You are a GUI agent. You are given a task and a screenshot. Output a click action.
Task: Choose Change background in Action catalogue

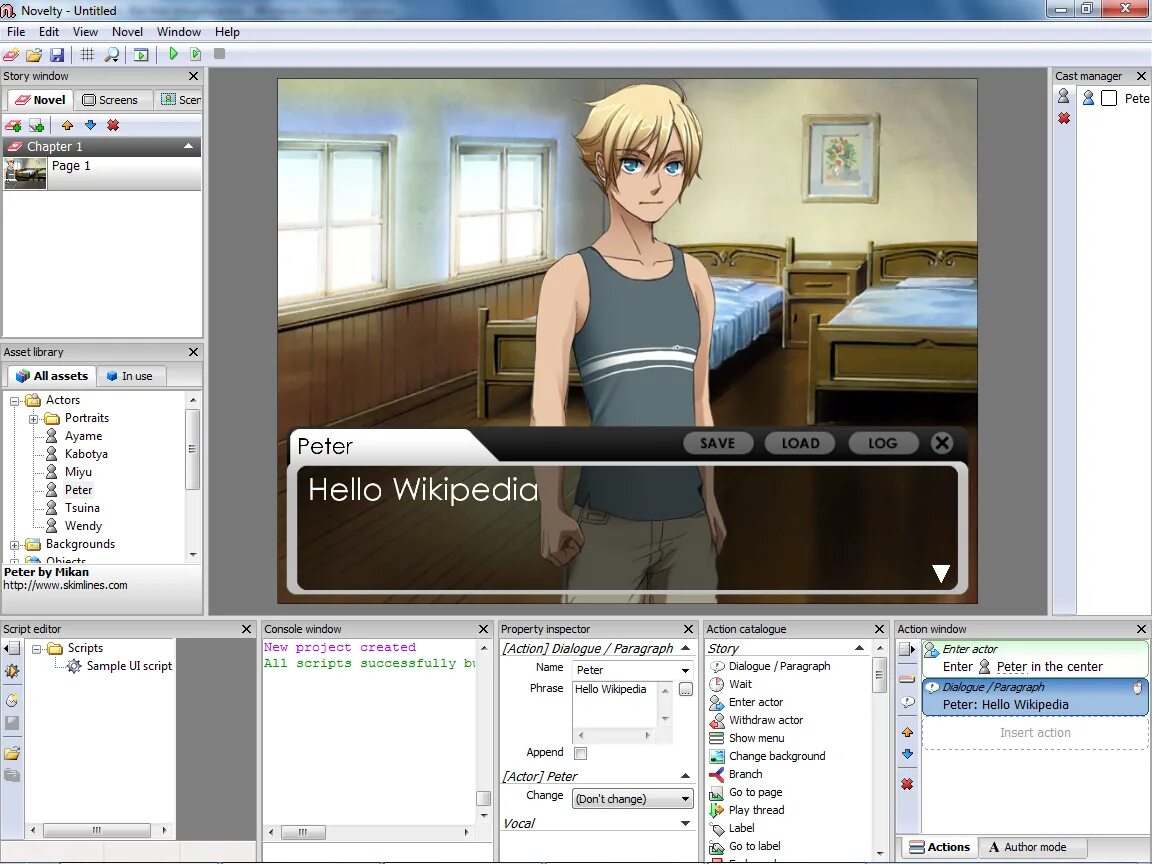coord(777,756)
